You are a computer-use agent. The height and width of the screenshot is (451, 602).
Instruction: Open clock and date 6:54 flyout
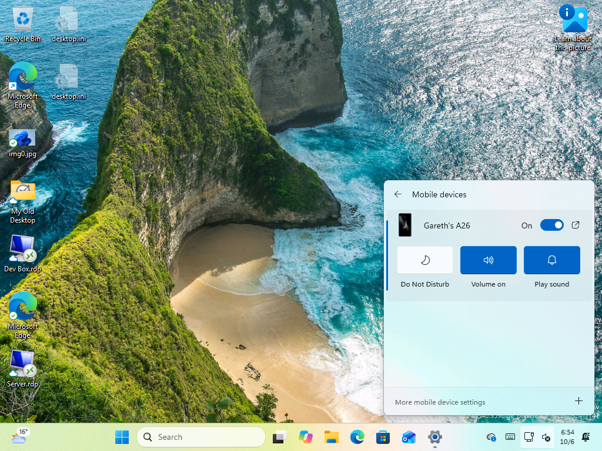click(567, 437)
